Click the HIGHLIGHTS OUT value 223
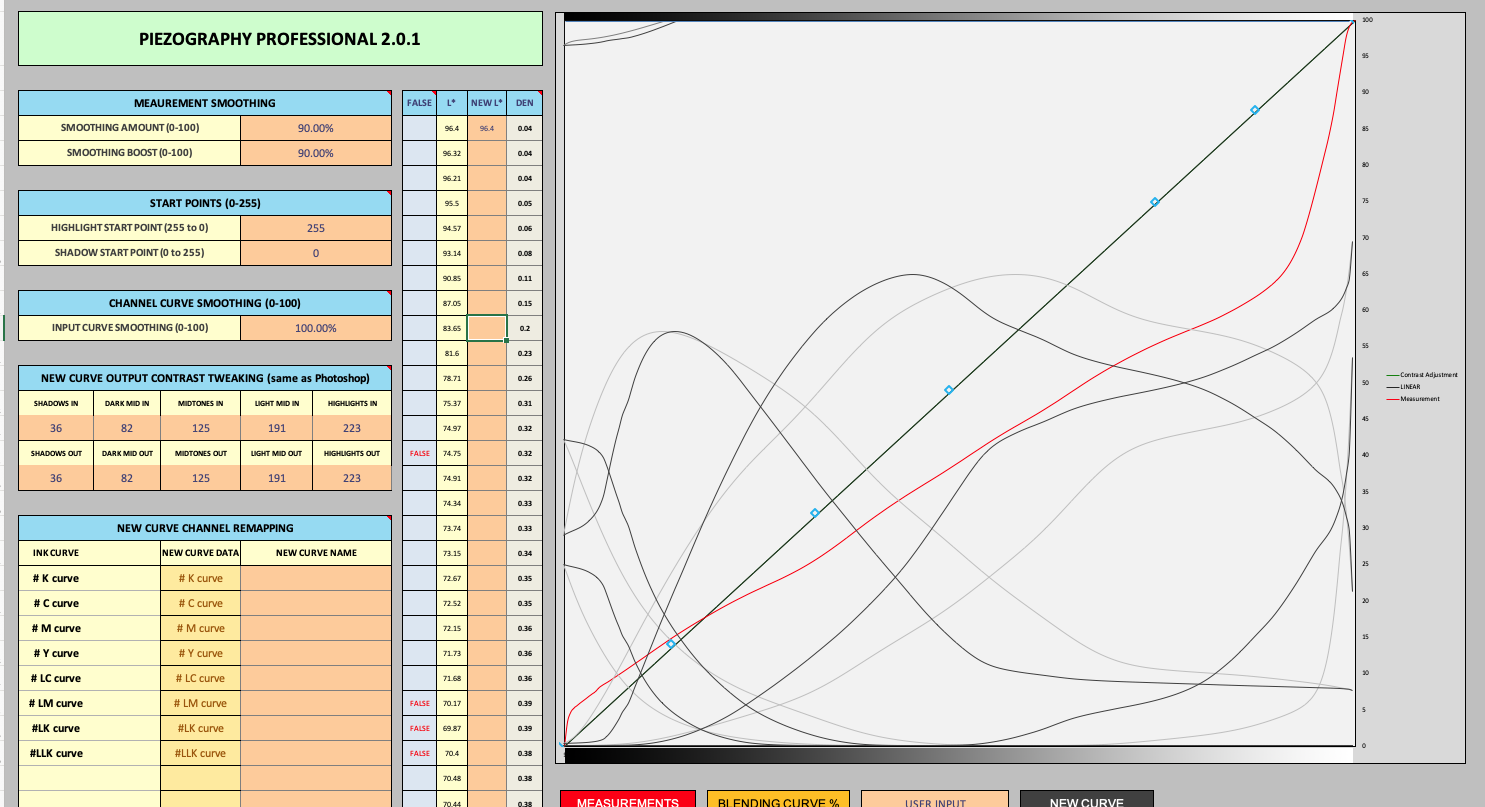The image size is (1485, 807). 352,478
